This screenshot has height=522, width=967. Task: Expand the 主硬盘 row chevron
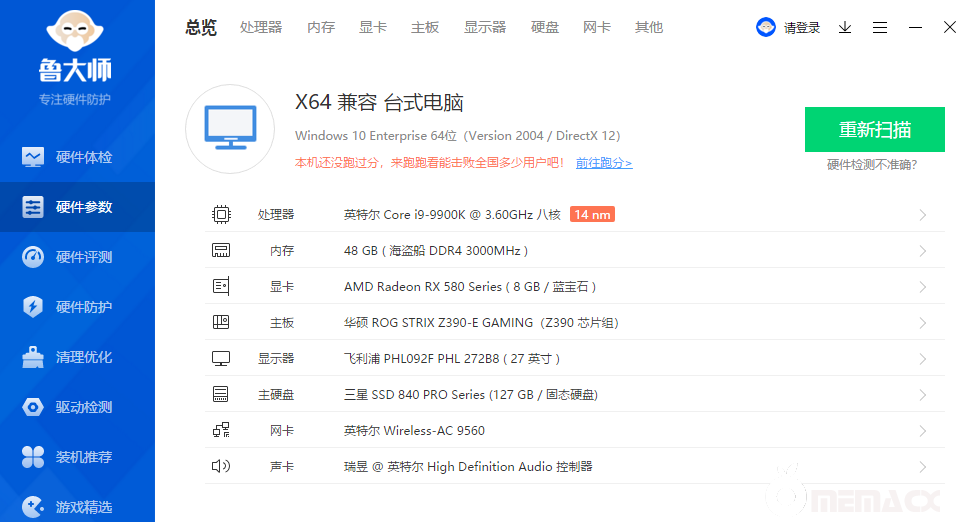922,395
